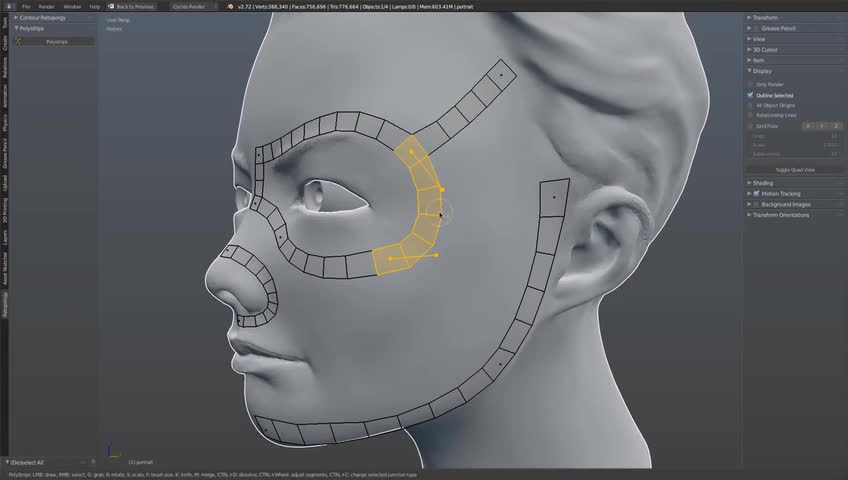Click the 'Mem:603.41M' readout in the header
Screen dimensions: 848x480
(x=436, y=6)
